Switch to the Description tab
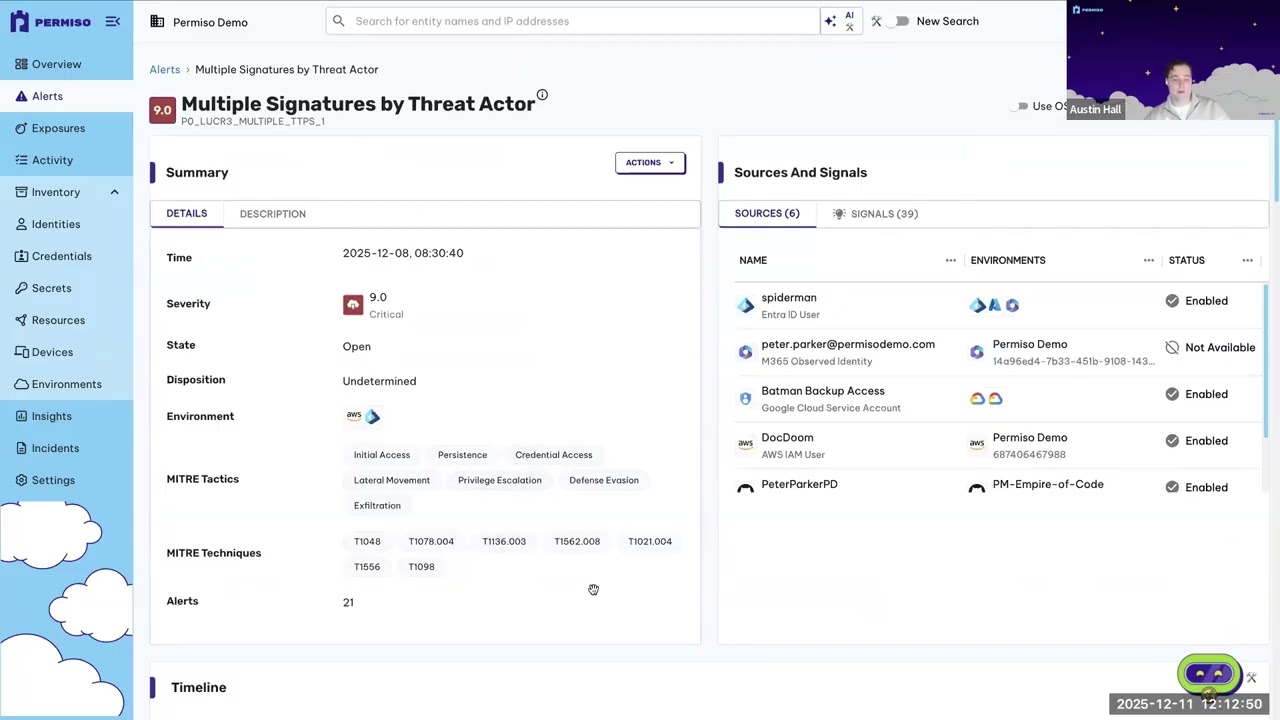The height and width of the screenshot is (720, 1280). tap(273, 214)
